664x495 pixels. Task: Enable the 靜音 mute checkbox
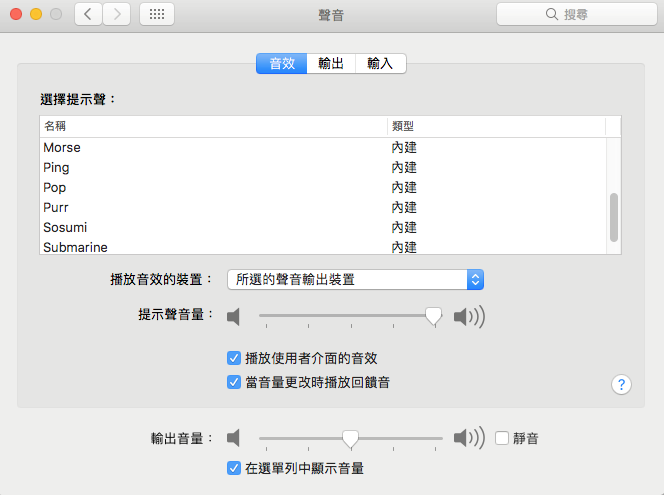click(502, 438)
